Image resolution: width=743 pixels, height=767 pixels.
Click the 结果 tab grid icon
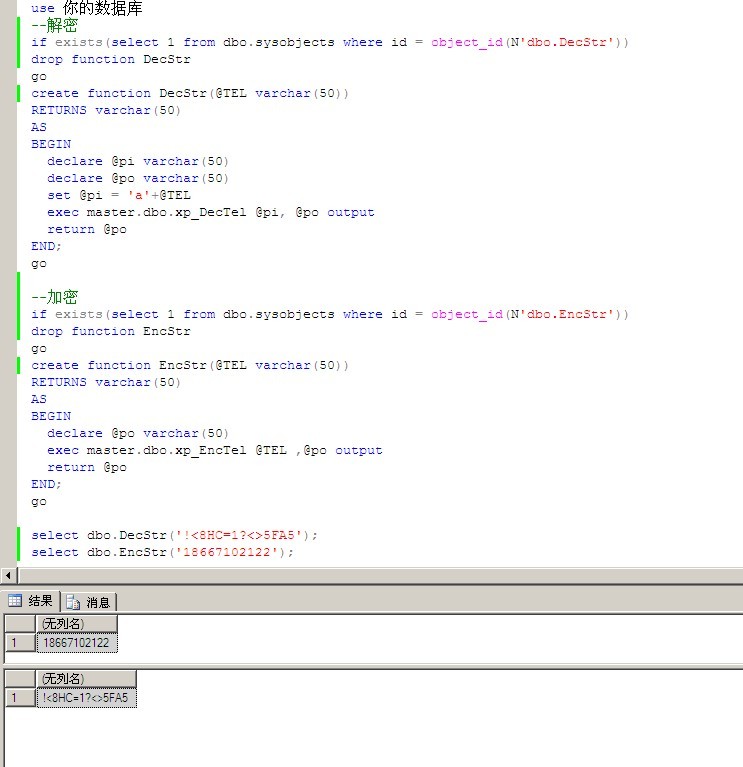(15, 600)
